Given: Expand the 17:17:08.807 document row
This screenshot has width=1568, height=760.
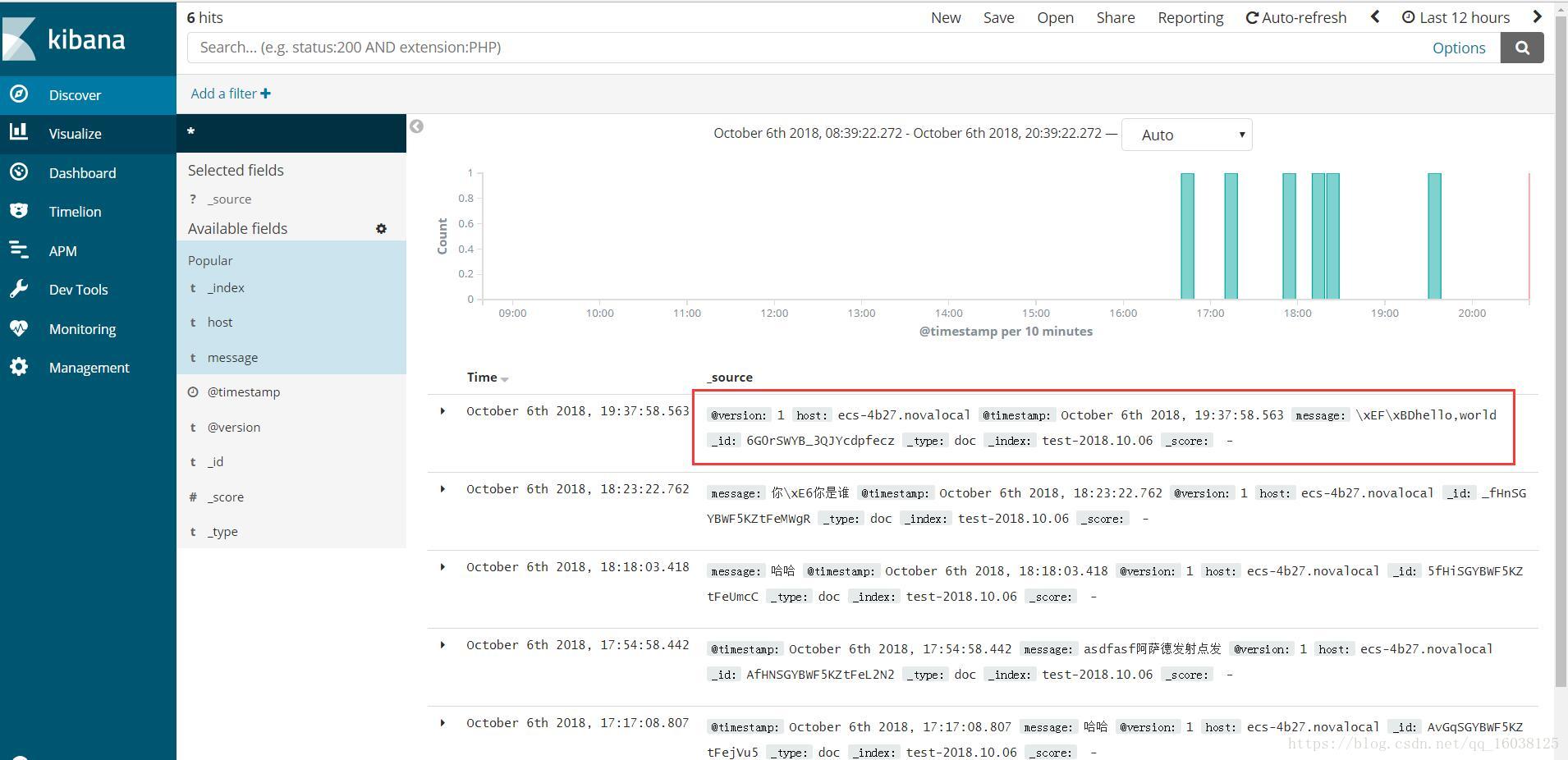Looking at the screenshot, I should pyautogui.click(x=442, y=723).
